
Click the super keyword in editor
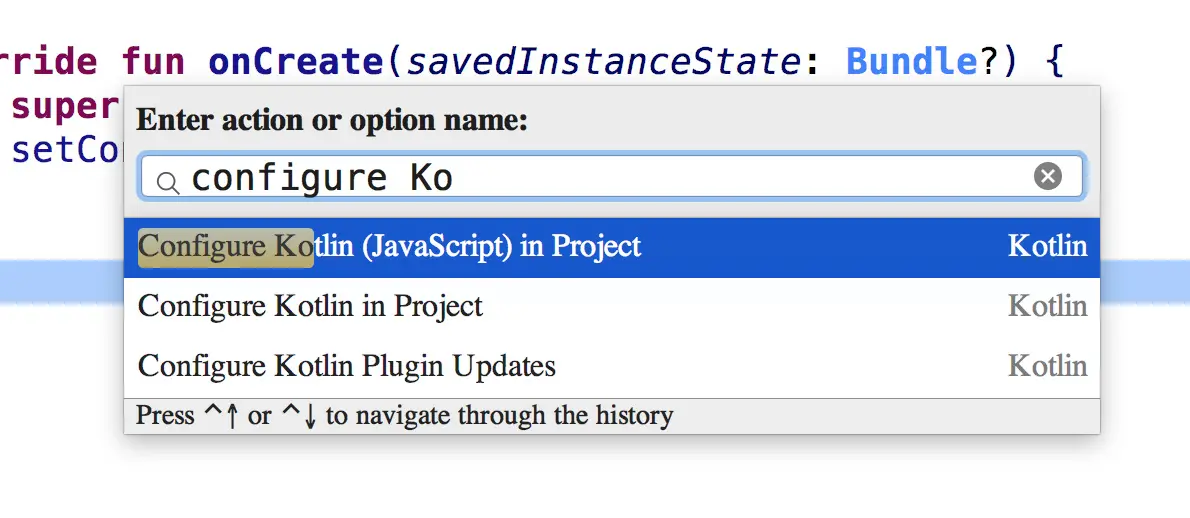65,106
